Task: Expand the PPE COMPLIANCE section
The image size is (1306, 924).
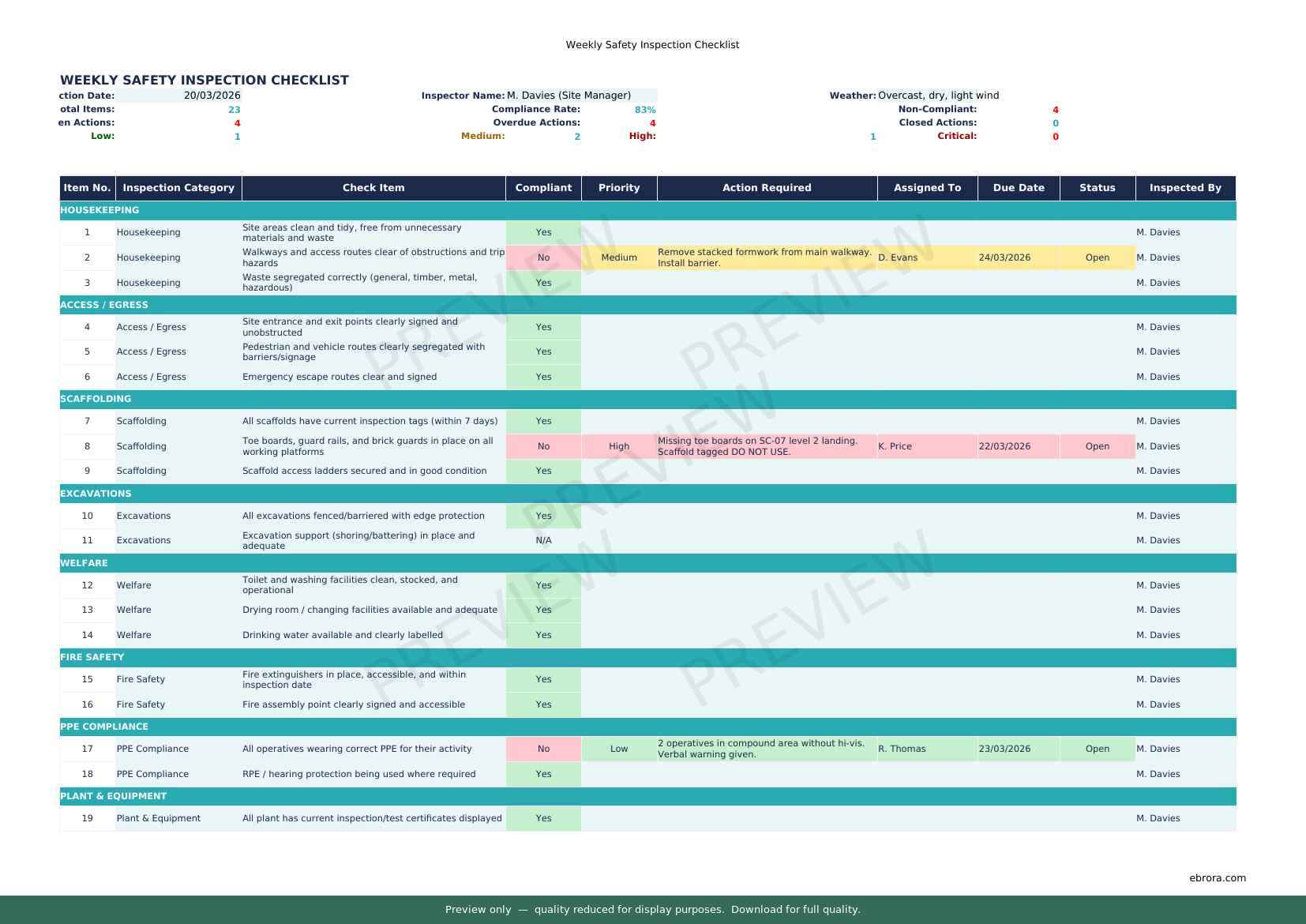Action: [x=105, y=726]
